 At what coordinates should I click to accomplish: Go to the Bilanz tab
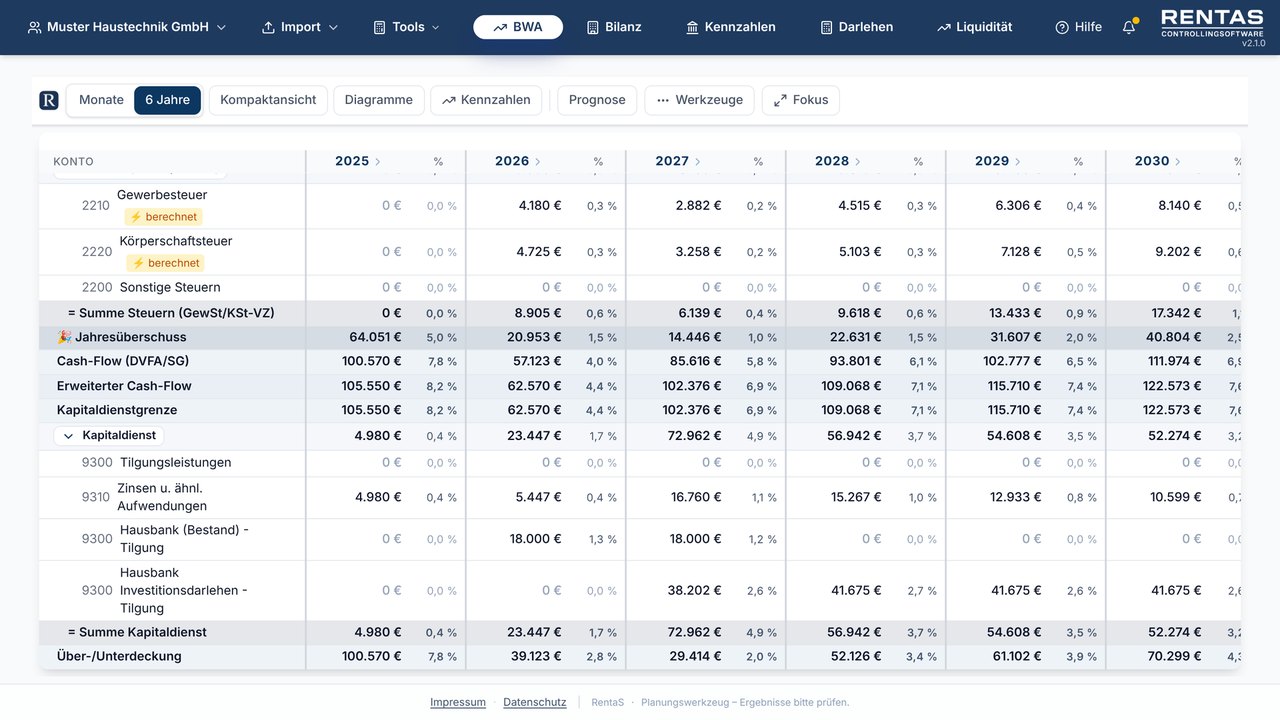[613, 27]
